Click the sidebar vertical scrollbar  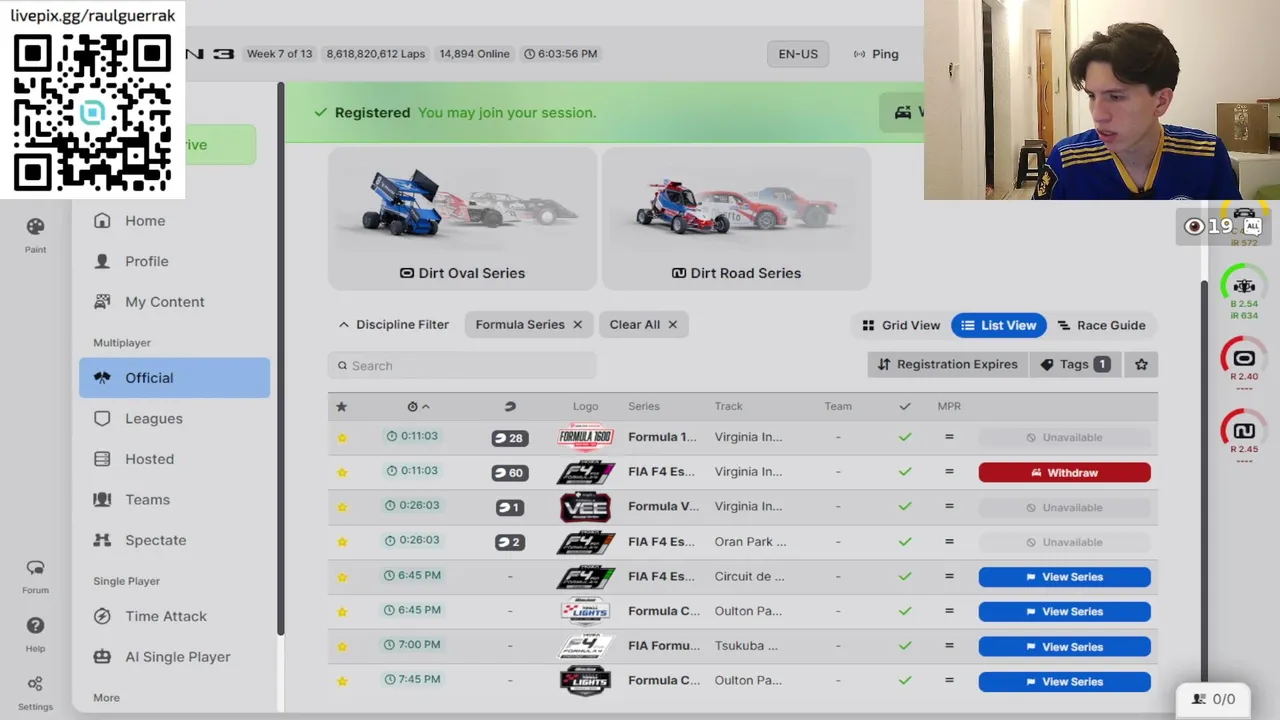click(x=281, y=360)
